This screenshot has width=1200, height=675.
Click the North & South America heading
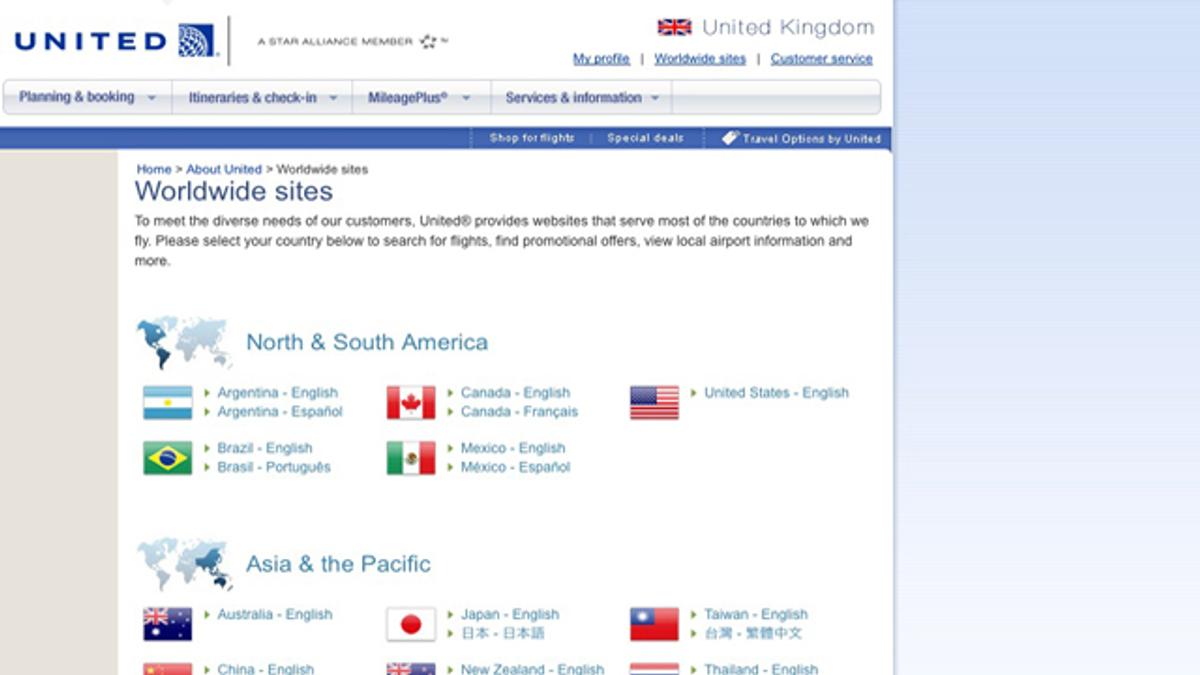pos(367,342)
